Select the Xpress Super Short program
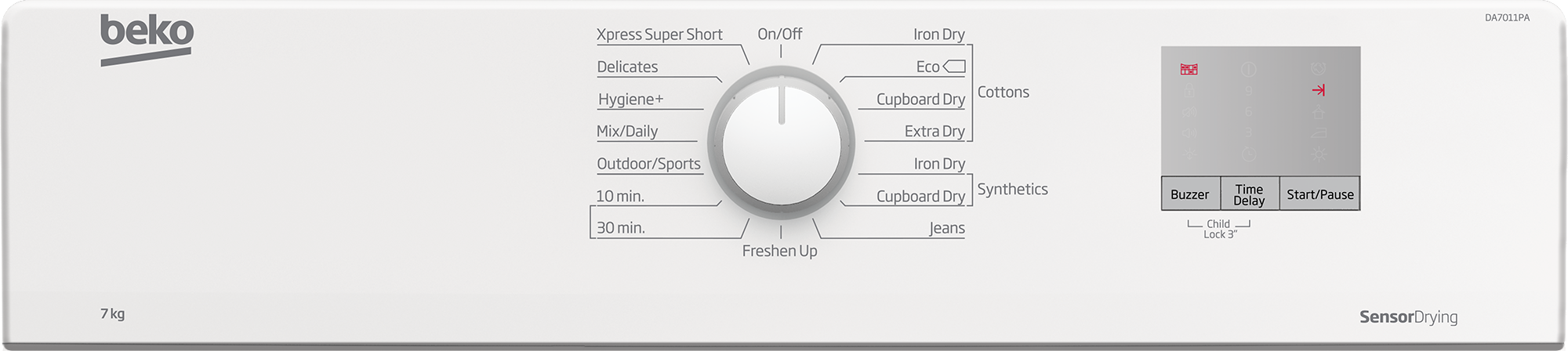1568x351 pixels. 659,34
